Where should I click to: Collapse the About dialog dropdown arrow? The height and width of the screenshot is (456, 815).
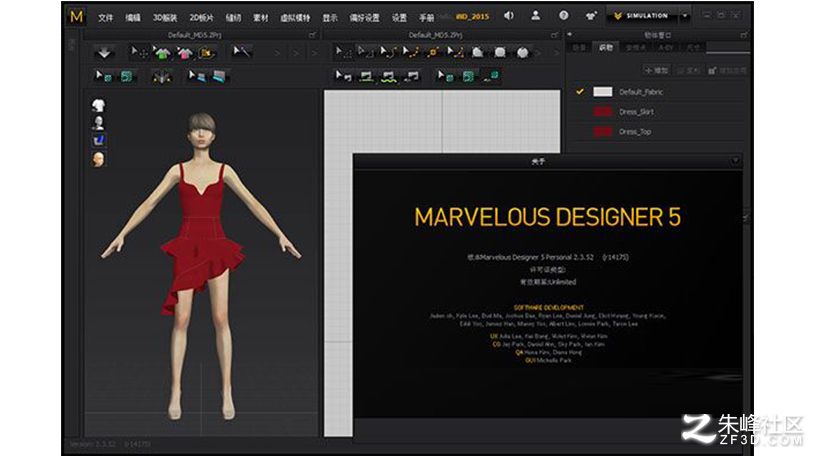[735, 161]
